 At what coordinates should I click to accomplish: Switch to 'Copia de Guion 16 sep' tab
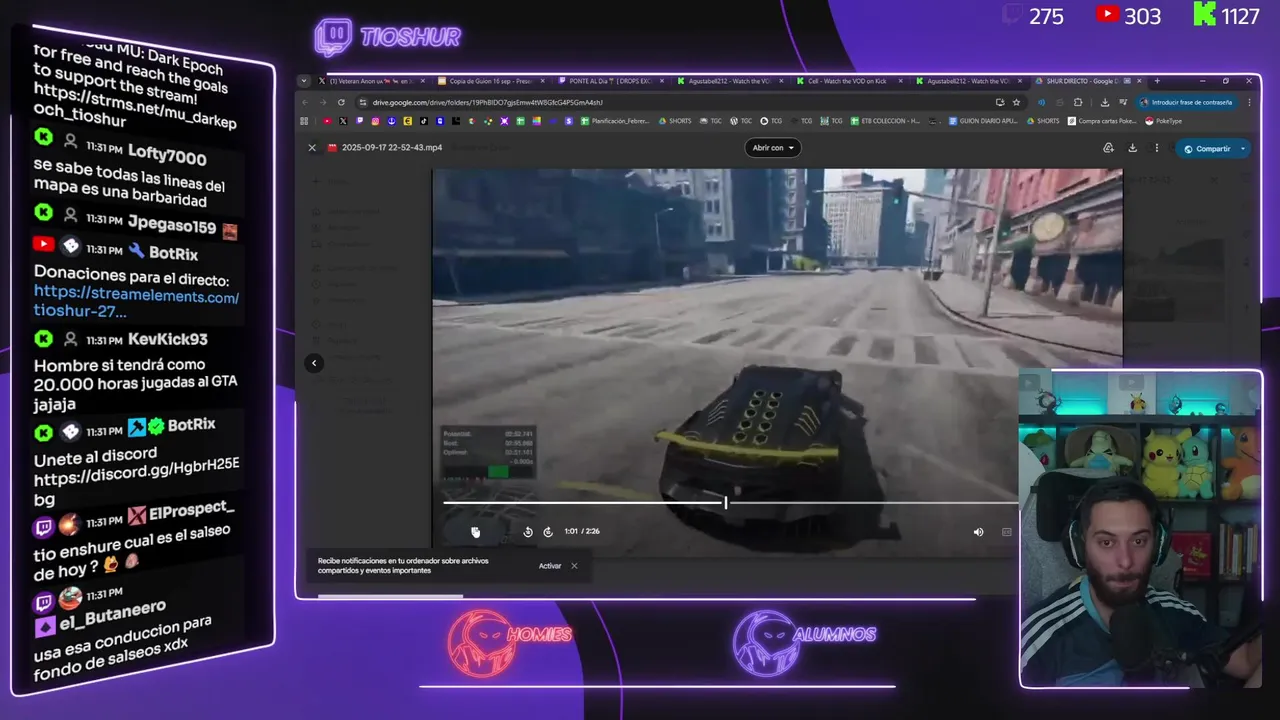click(489, 81)
